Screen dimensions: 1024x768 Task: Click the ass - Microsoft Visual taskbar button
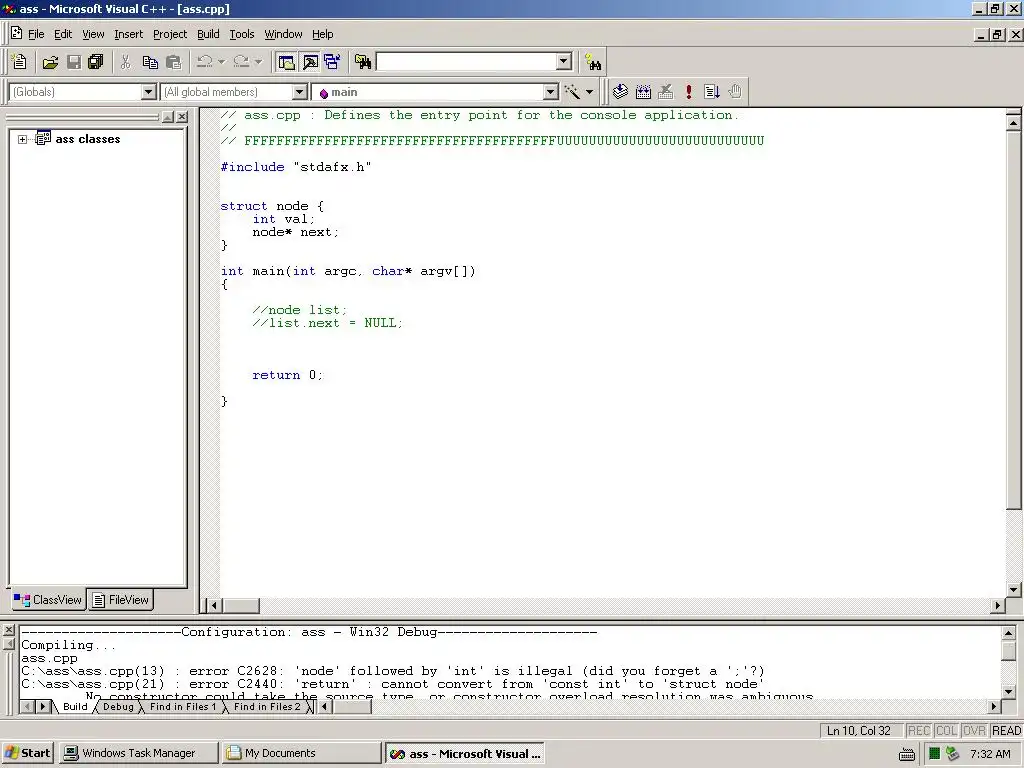point(464,753)
